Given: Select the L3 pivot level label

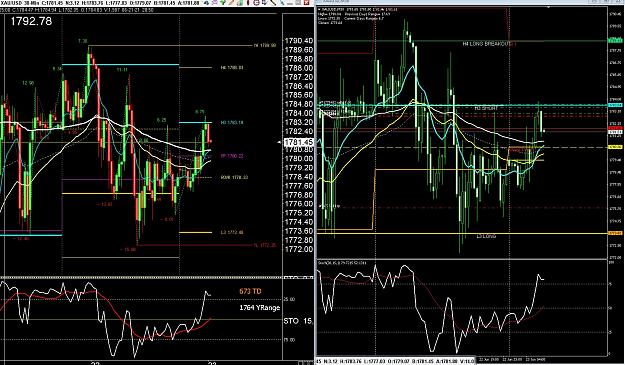Looking at the screenshot, I should 232,232.
